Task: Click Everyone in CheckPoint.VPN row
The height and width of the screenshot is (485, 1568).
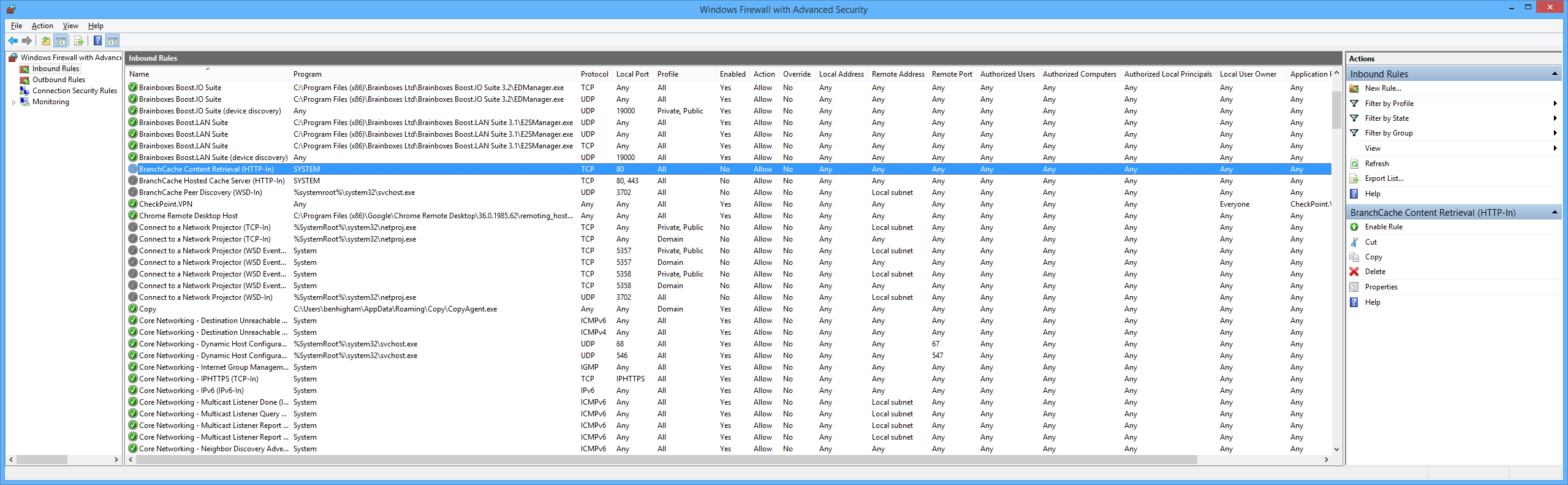Action: [1234, 204]
